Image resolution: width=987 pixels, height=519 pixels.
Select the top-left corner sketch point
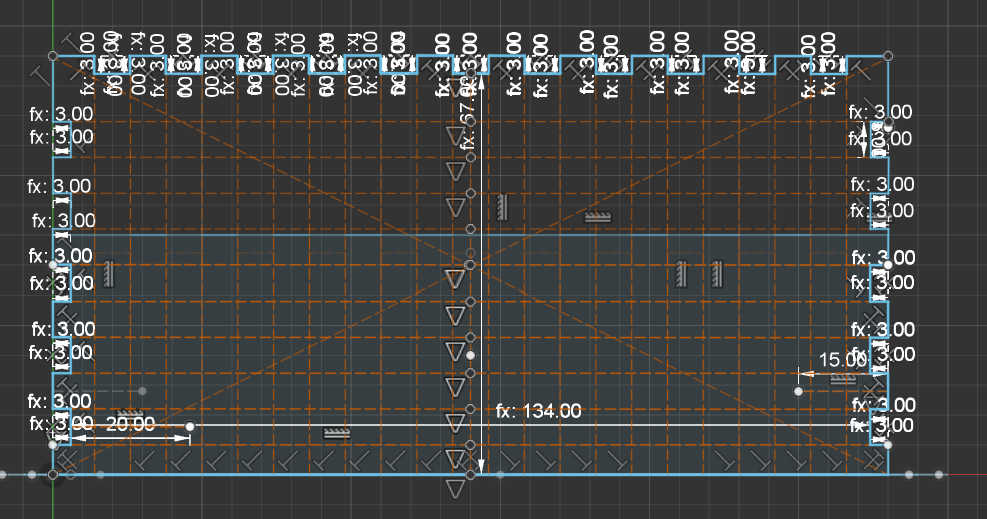[x=53, y=56]
